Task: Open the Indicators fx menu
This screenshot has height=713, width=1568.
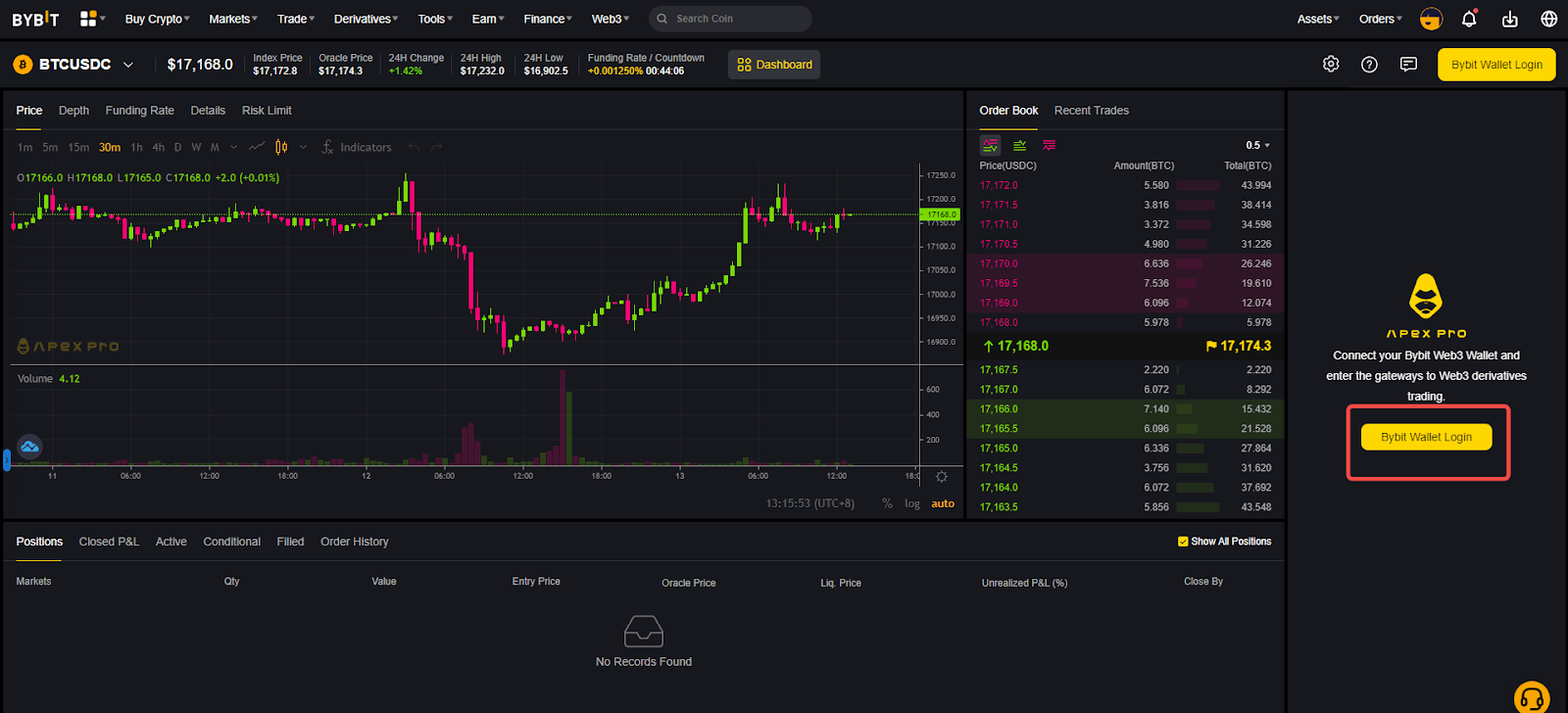Action: pos(357,147)
